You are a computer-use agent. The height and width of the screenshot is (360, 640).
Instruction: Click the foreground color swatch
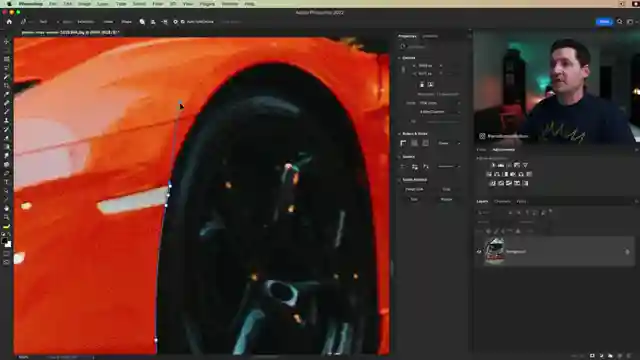pyautogui.click(x=4, y=241)
